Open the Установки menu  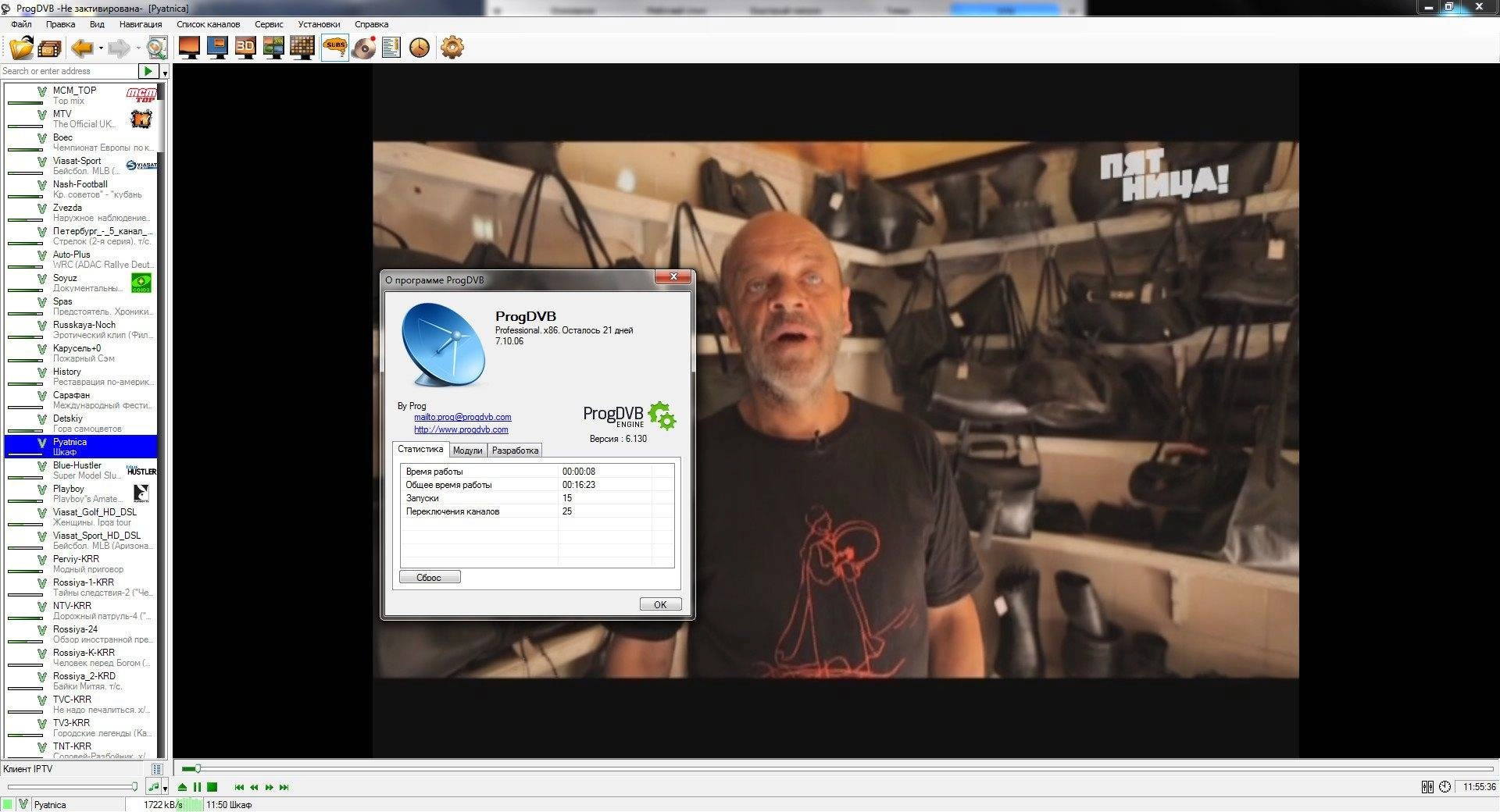coord(319,24)
